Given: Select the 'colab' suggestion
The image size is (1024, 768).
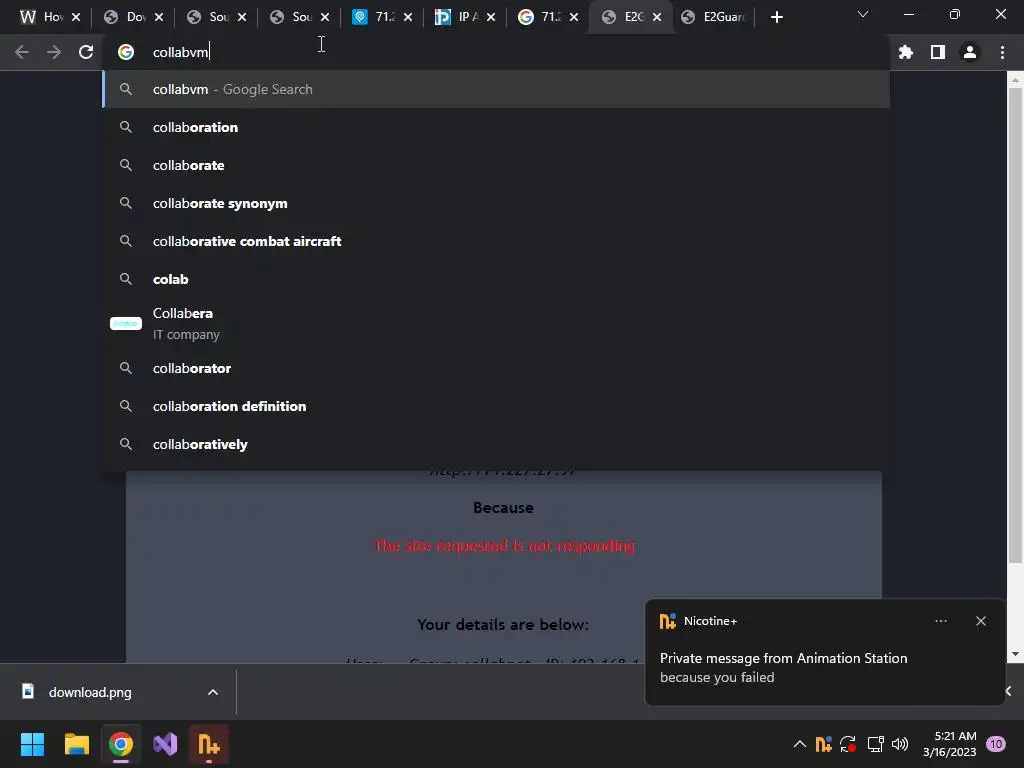Looking at the screenshot, I should point(496,279).
